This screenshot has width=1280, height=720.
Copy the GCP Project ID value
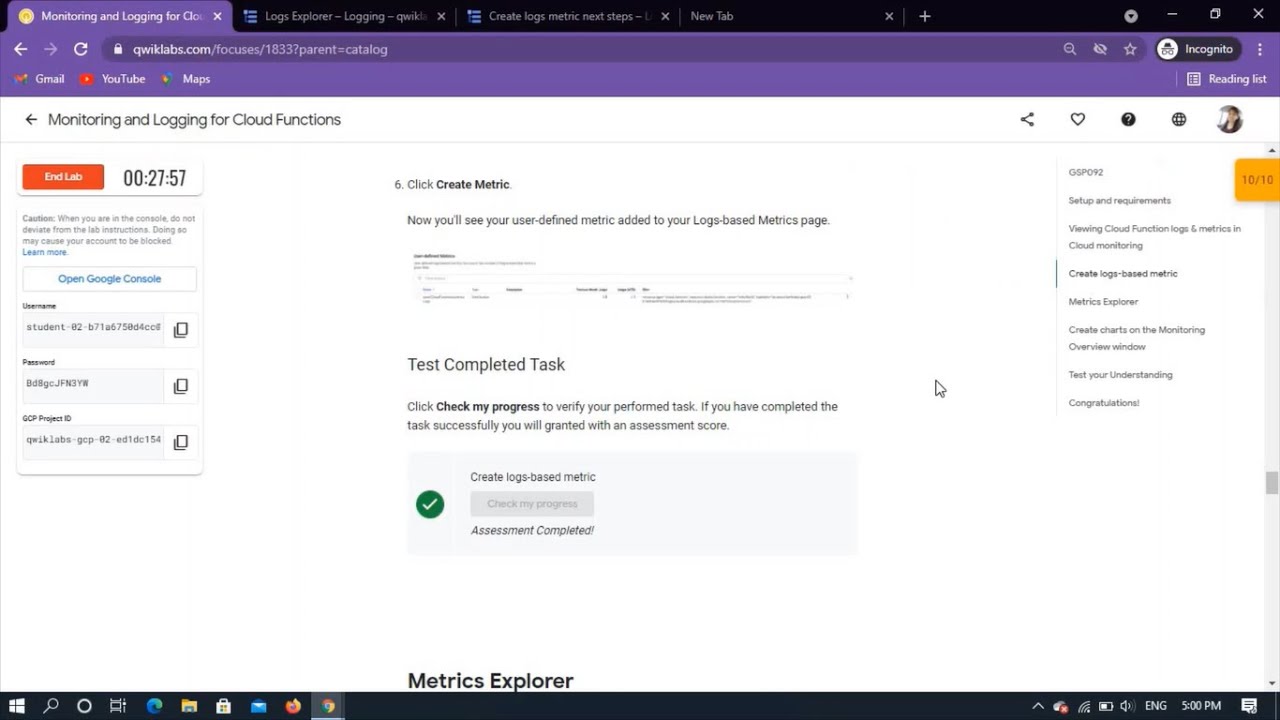[181, 442]
